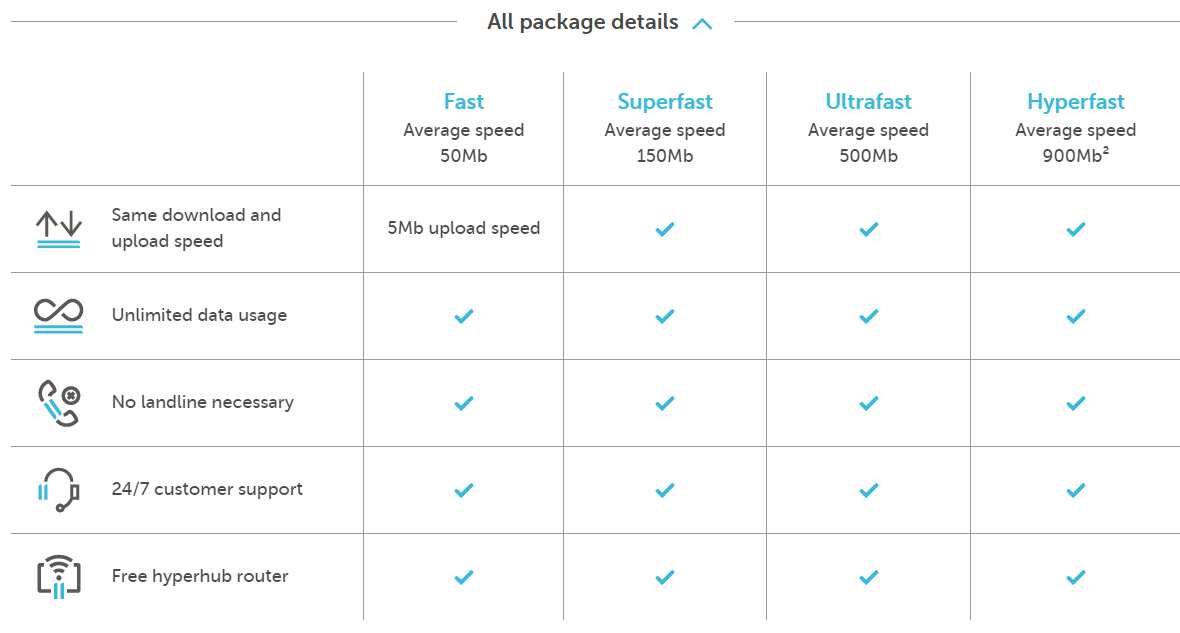Click the headset customer support icon

[x=58, y=490]
